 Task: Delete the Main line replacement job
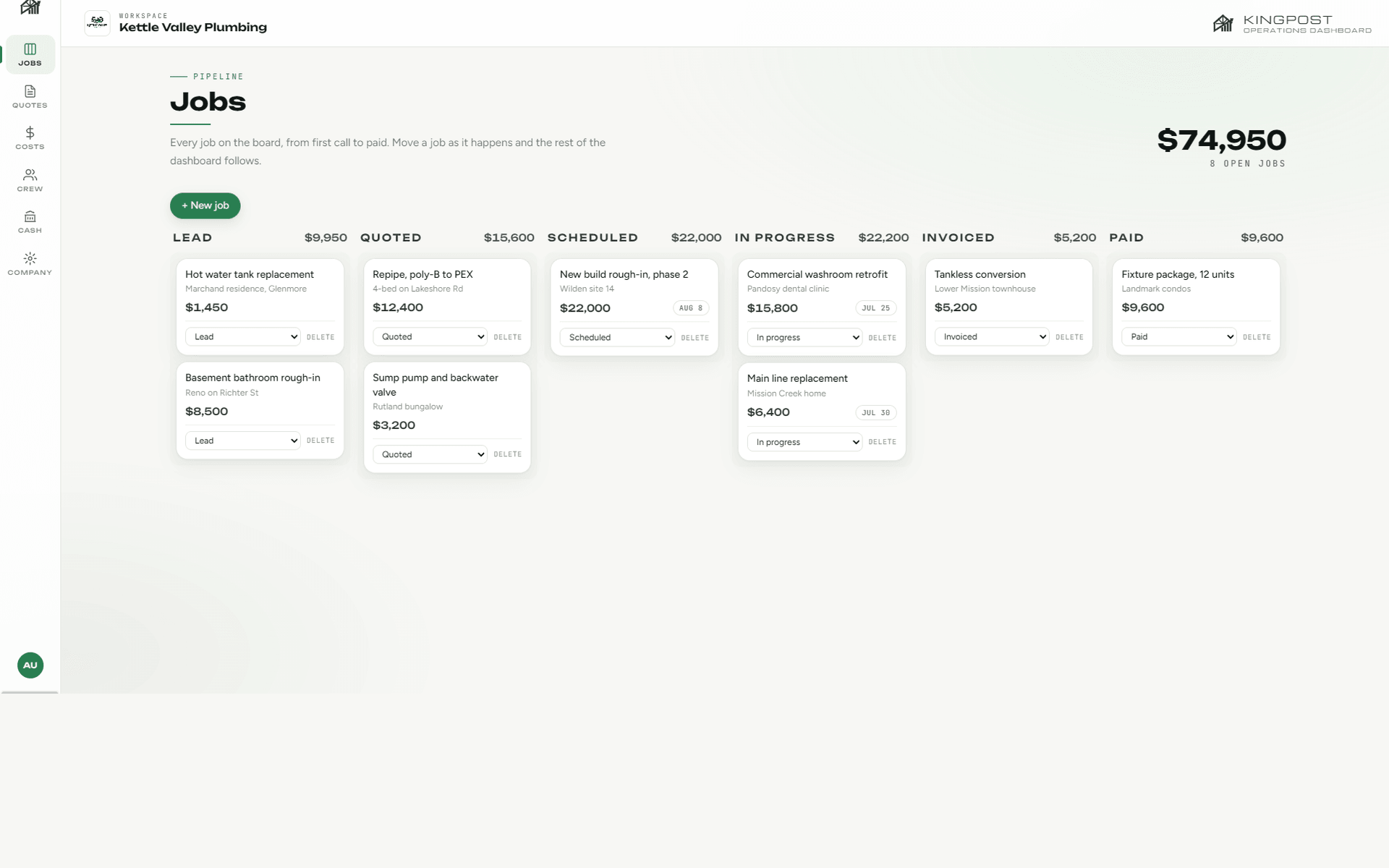click(x=883, y=442)
